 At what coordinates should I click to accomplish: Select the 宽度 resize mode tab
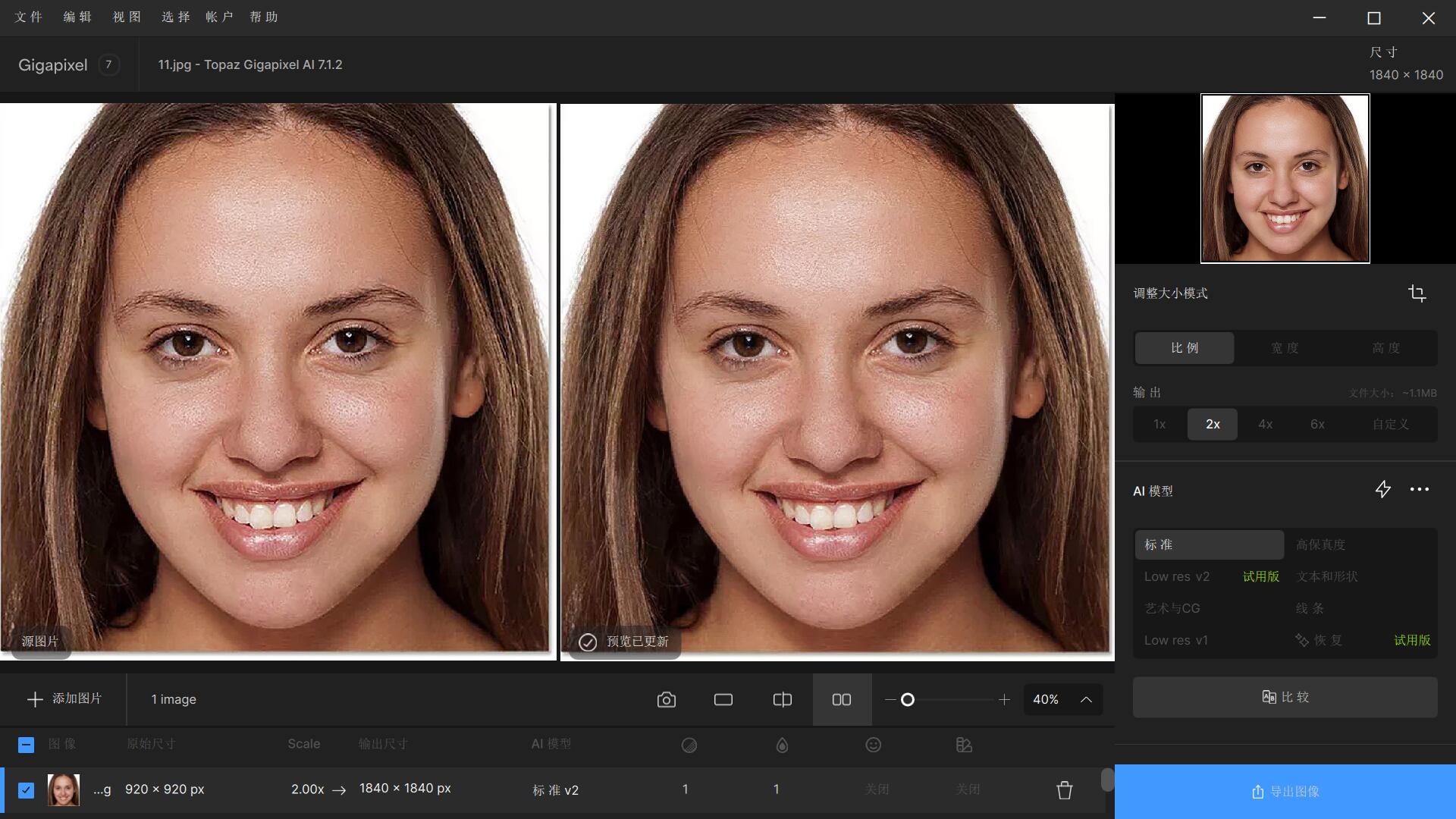point(1285,348)
